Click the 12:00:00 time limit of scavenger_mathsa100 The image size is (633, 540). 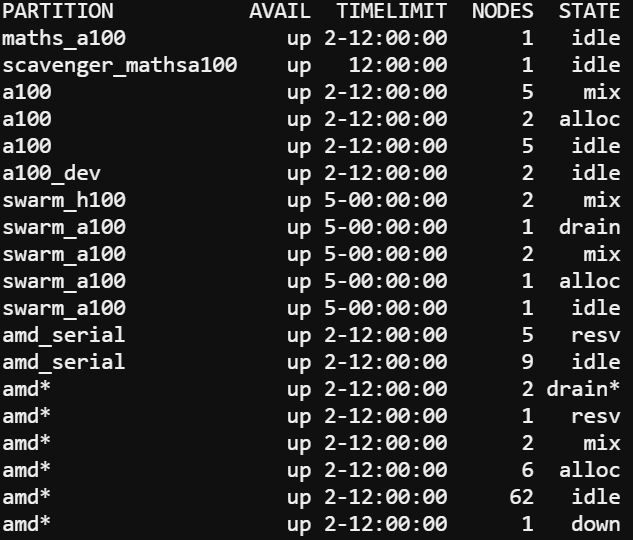(x=398, y=66)
